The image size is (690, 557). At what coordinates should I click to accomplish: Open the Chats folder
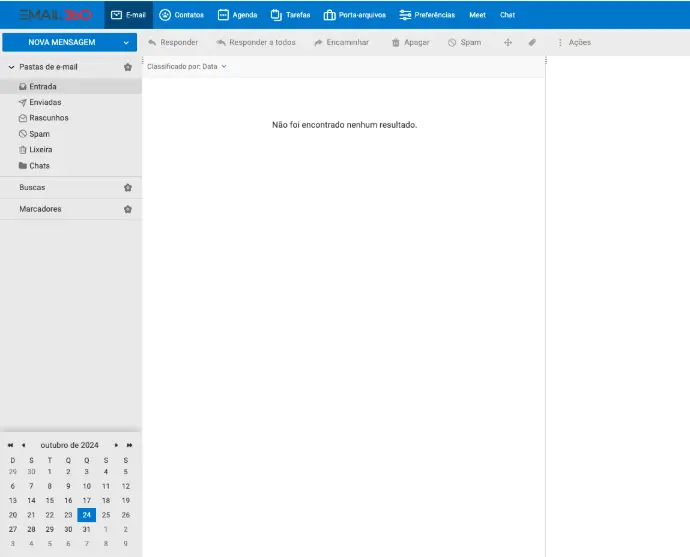[71, 165]
